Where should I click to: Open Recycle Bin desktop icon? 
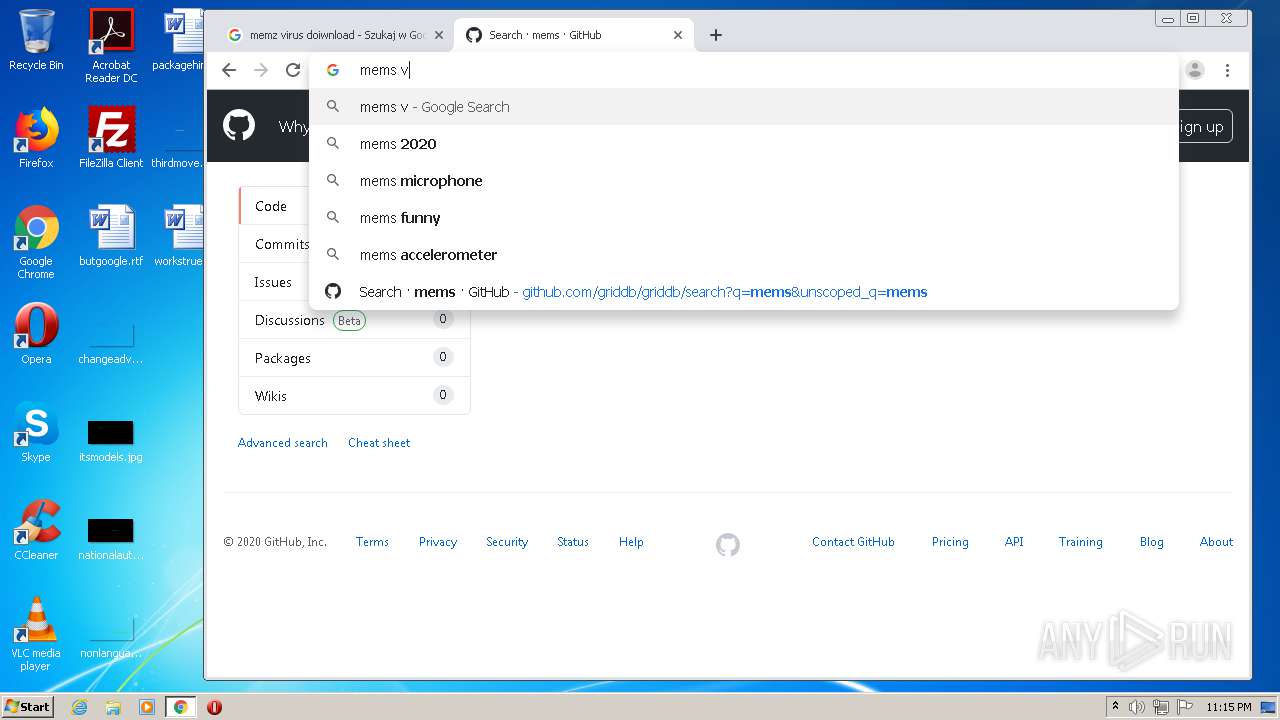[36, 40]
